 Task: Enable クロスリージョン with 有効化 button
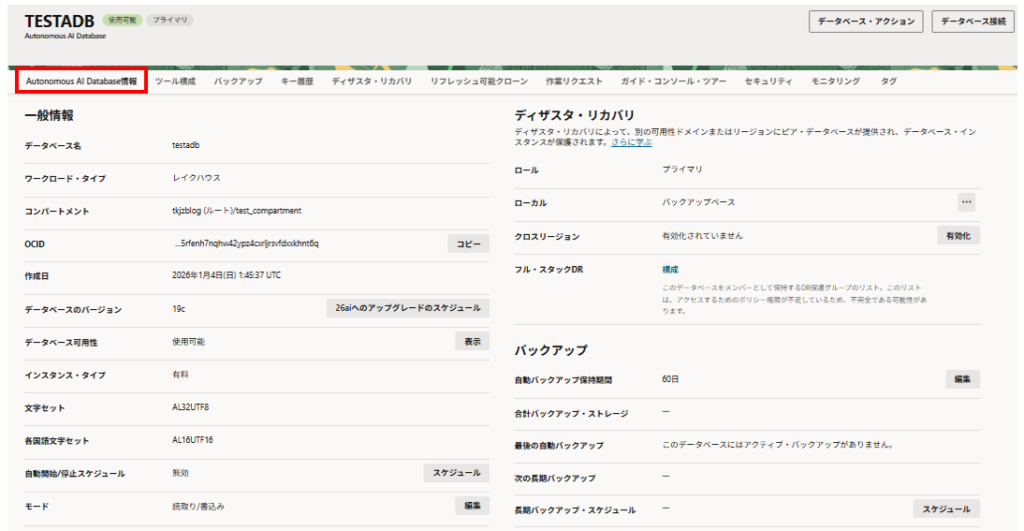click(x=958, y=236)
